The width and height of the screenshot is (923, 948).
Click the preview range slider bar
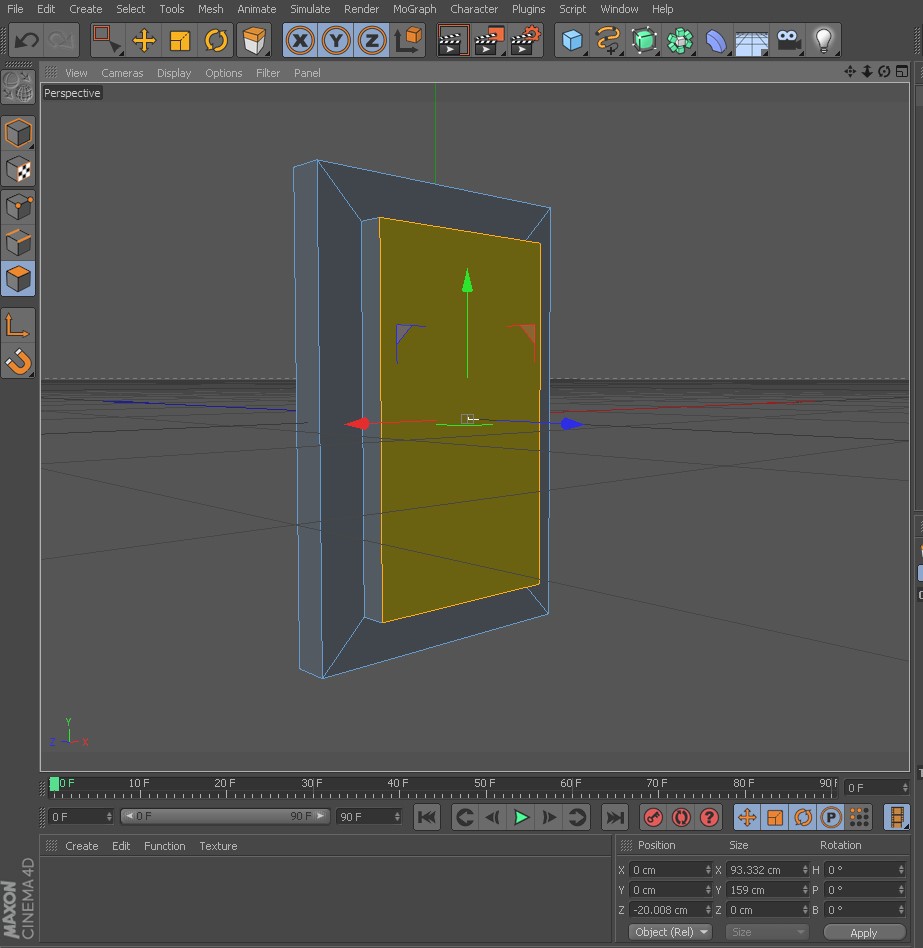tap(225, 817)
